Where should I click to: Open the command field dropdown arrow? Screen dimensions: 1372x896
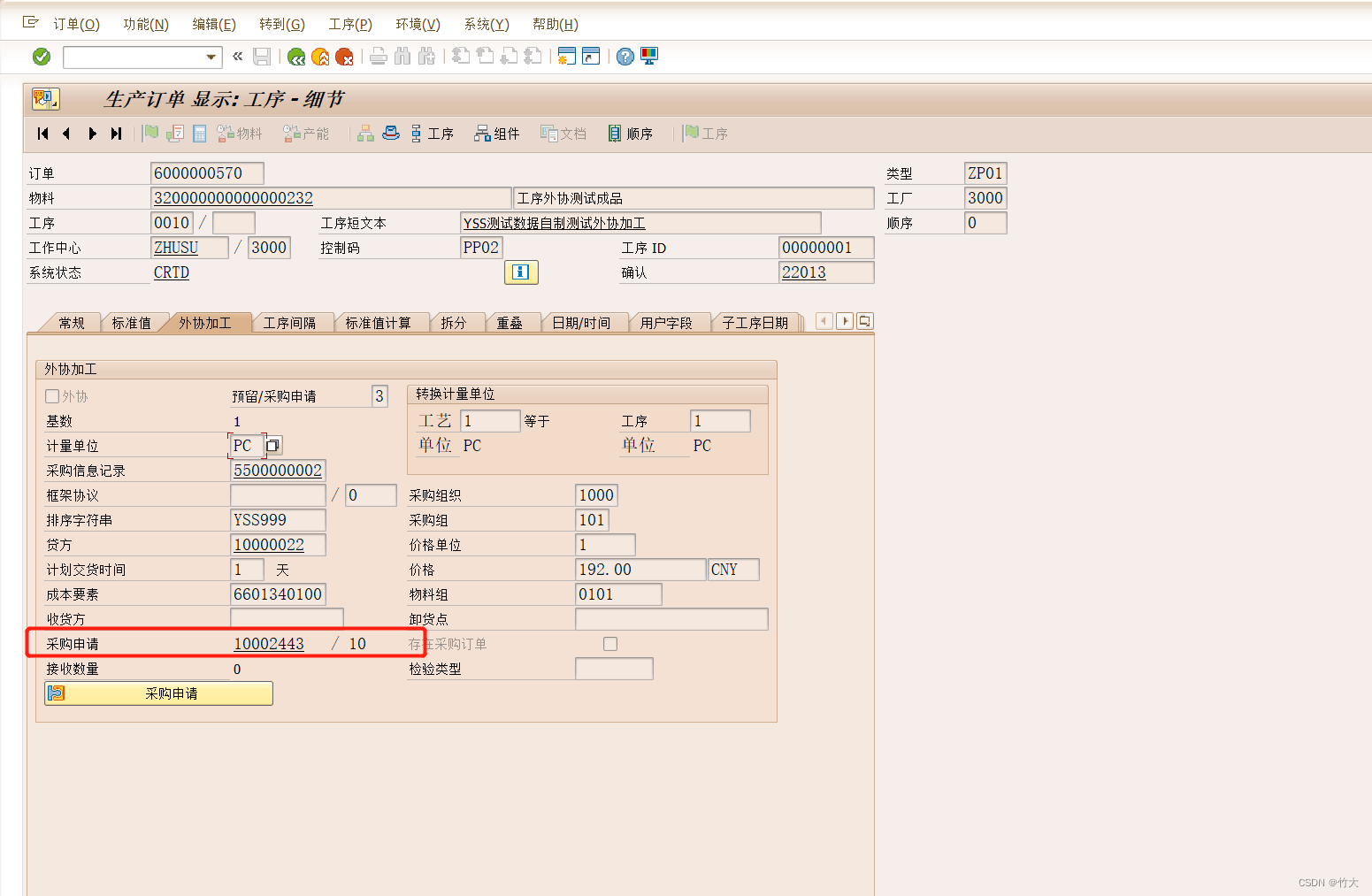[x=211, y=57]
